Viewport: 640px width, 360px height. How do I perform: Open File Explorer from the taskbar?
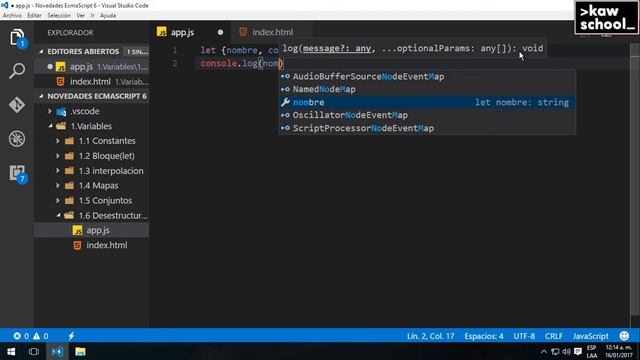80,351
